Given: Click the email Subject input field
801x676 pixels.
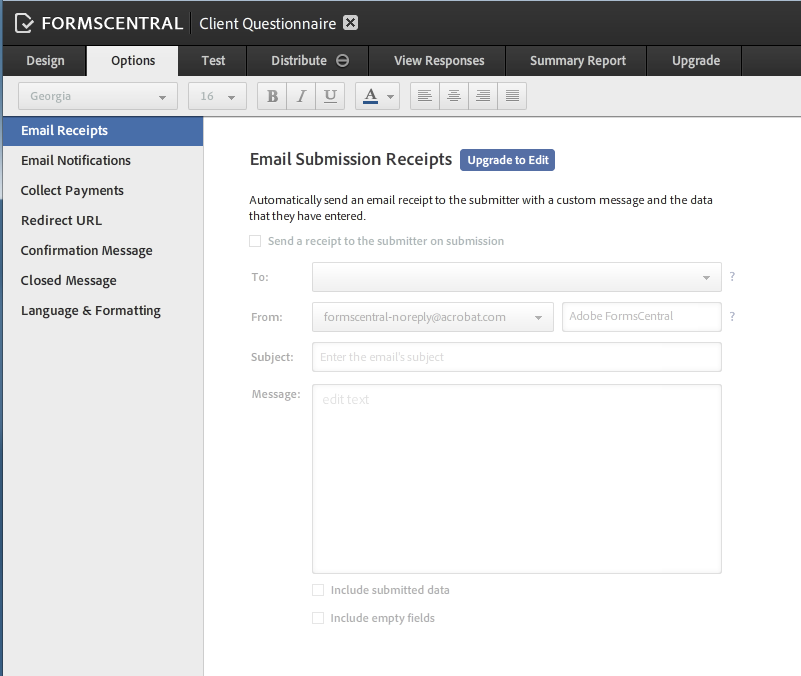Looking at the screenshot, I should coord(517,357).
